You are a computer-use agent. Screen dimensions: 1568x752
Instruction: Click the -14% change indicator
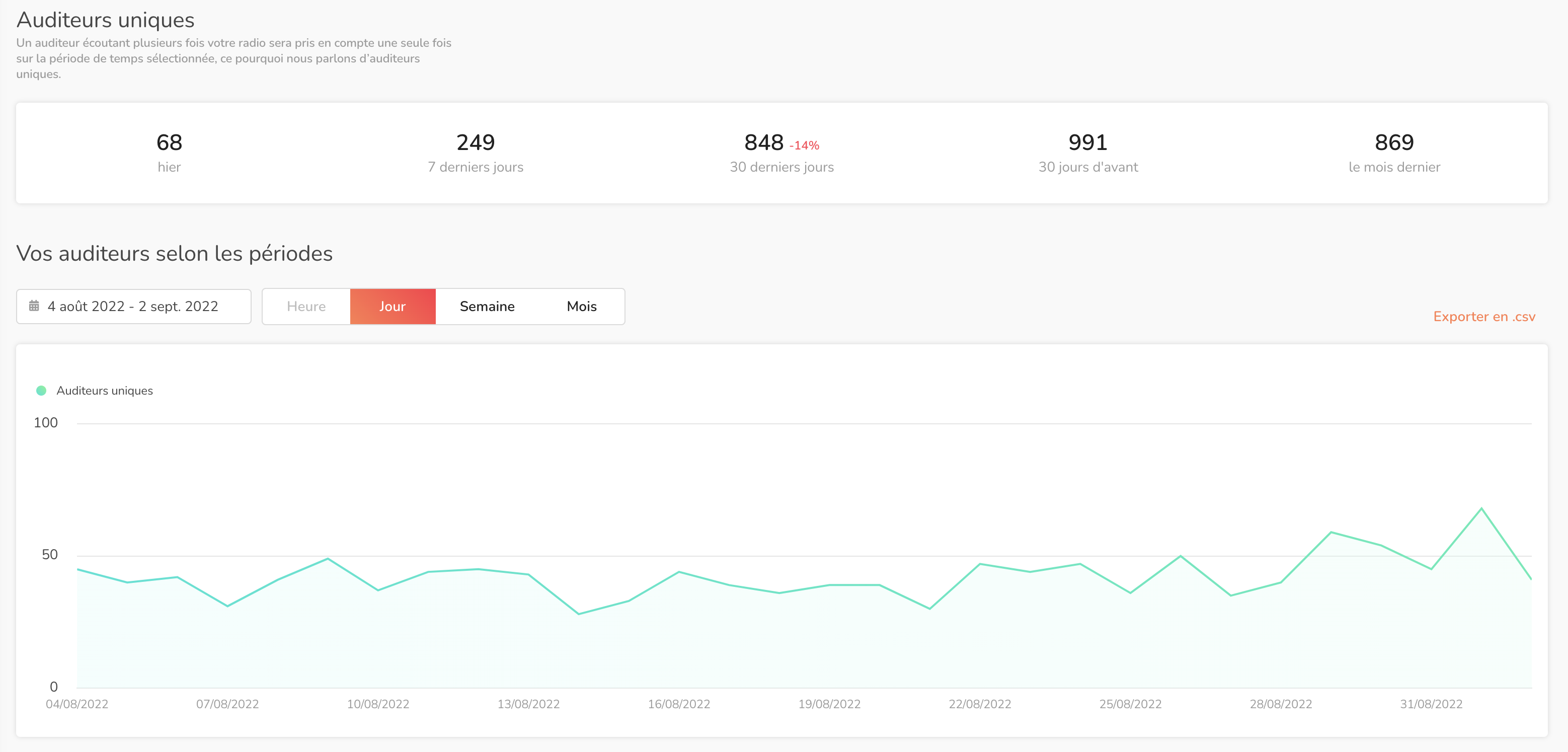(804, 145)
